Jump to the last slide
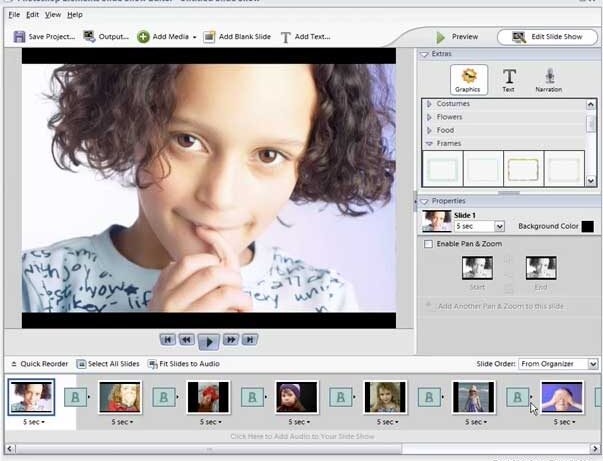Screen dimensions: 603x461 [250, 340]
